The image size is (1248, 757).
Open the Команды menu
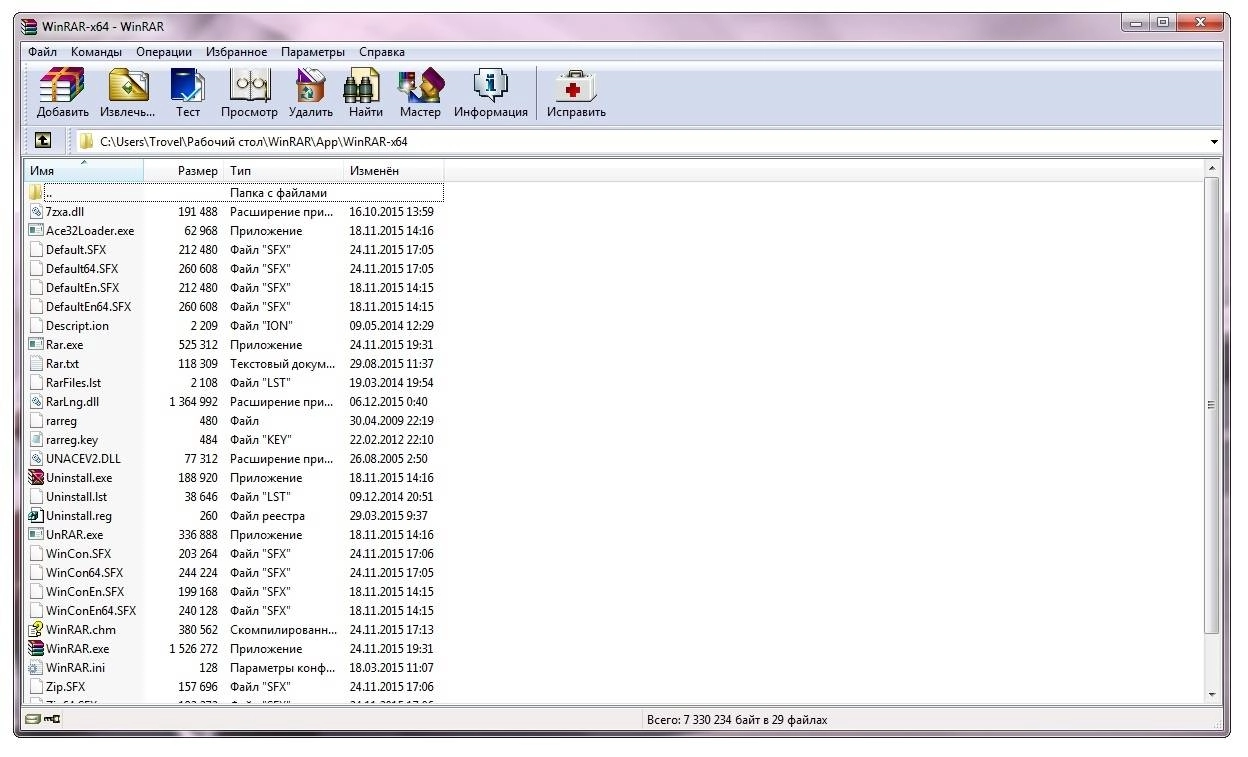(x=97, y=52)
